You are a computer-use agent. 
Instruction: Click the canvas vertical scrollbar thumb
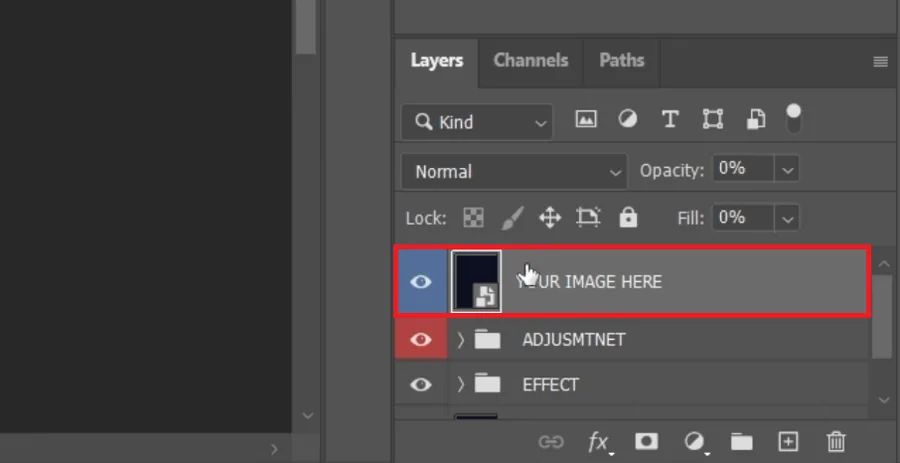(307, 26)
